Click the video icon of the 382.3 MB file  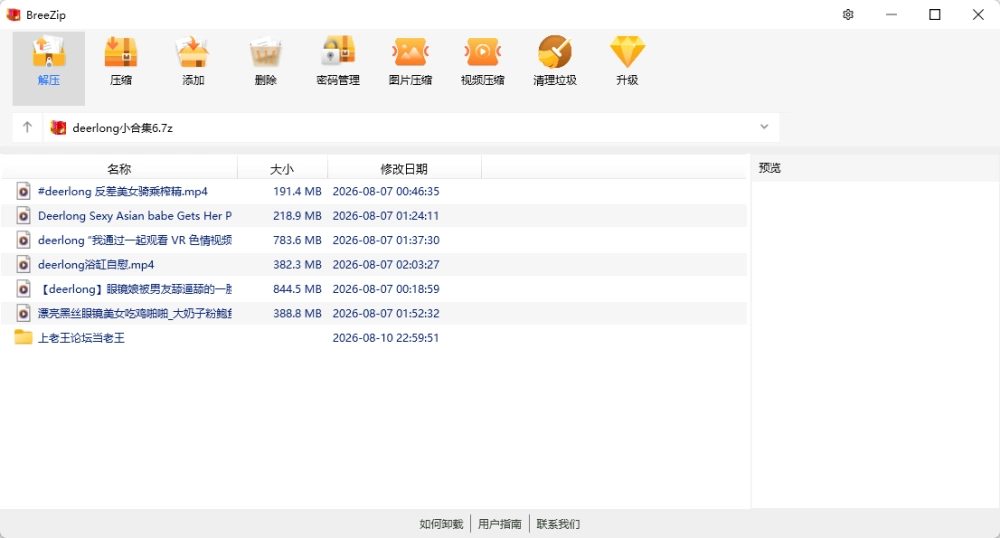pos(23,265)
